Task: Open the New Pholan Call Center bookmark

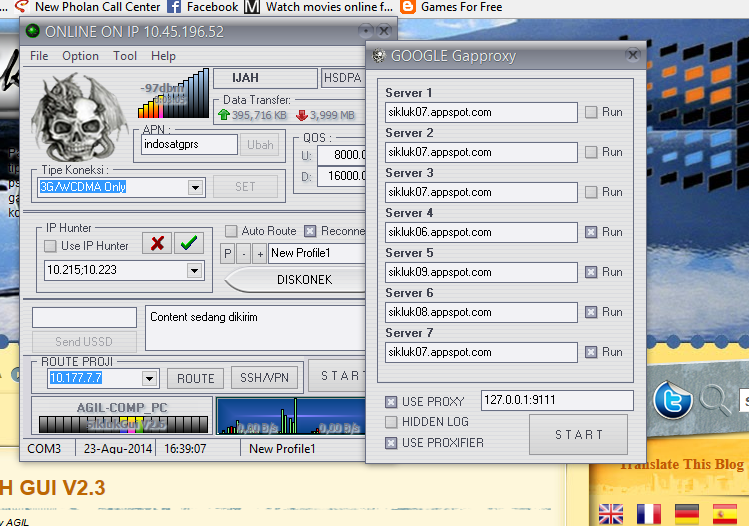Action: coord(87,7)
